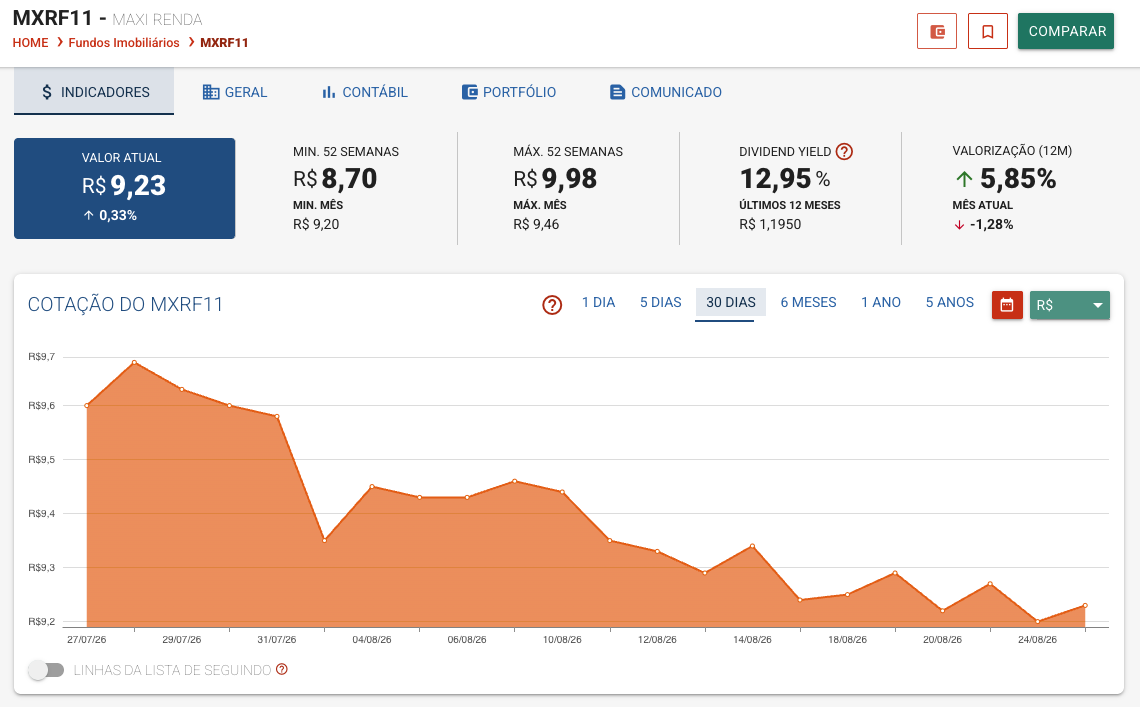Viewport: 1140px width, 707px height.
Task: Select the INDICADORES tab
Action: [94, 92]
